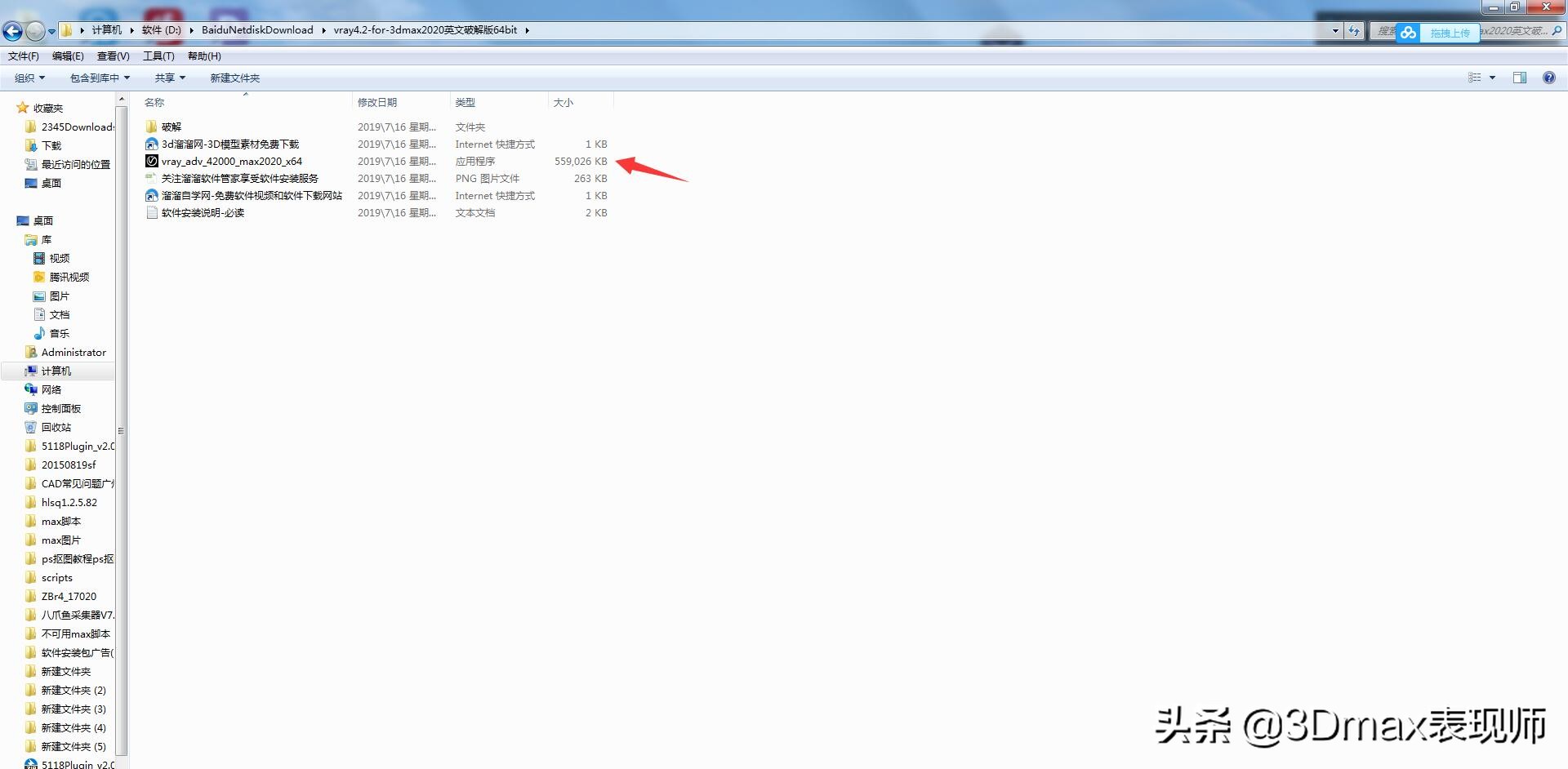Click the navigation pane scroll up arrow
Viewport: 1568px width, 769px height.
click(x=122, y=100)
